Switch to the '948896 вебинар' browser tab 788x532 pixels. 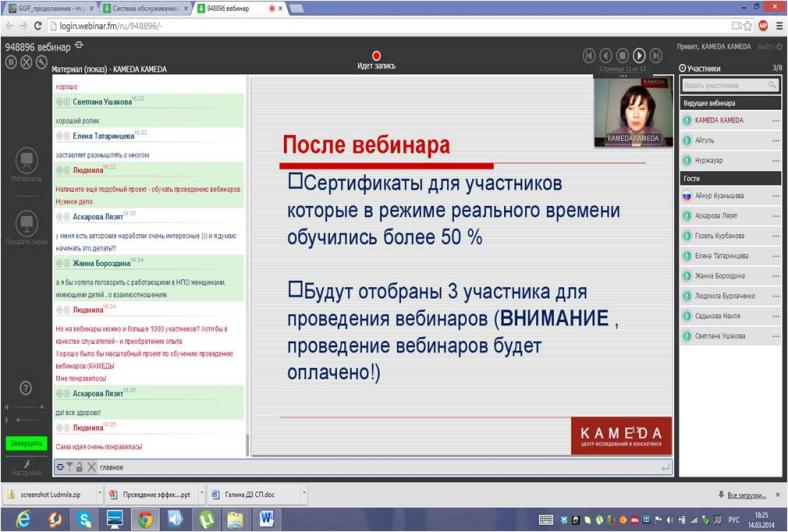(239, 9)
